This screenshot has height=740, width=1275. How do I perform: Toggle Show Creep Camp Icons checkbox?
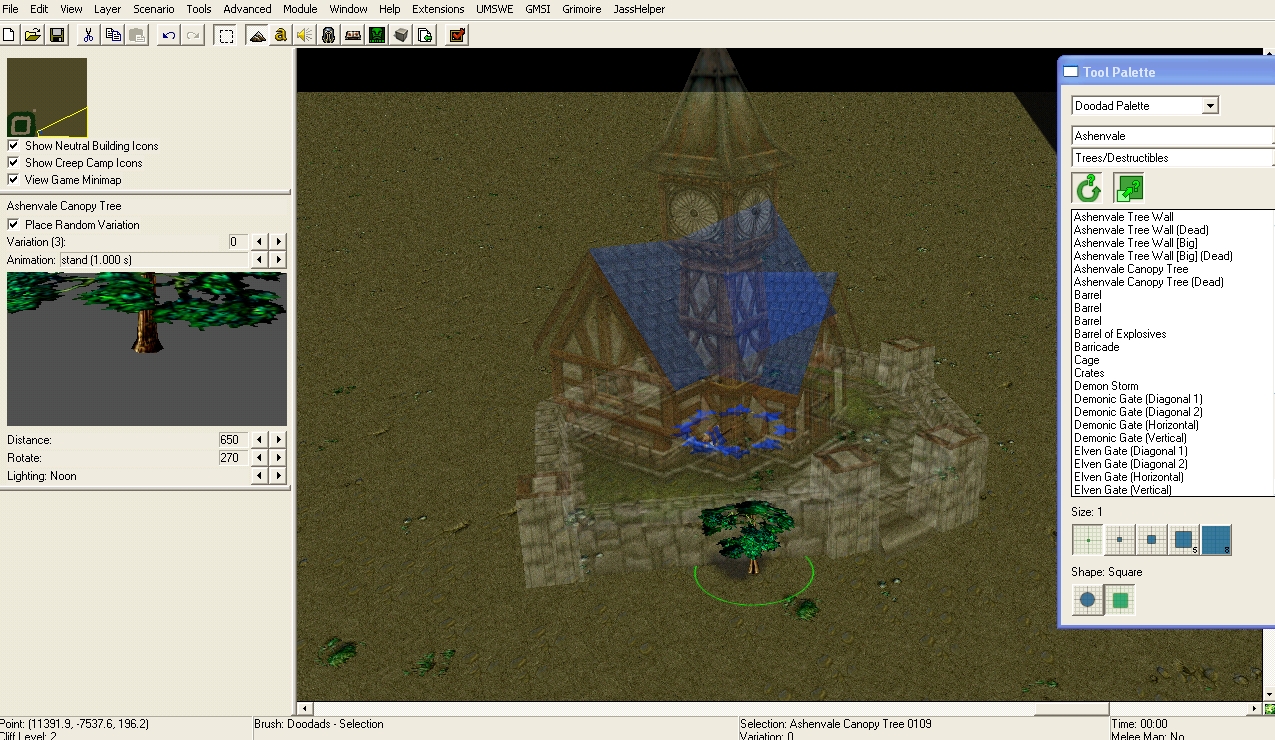(x=13, y=163)
